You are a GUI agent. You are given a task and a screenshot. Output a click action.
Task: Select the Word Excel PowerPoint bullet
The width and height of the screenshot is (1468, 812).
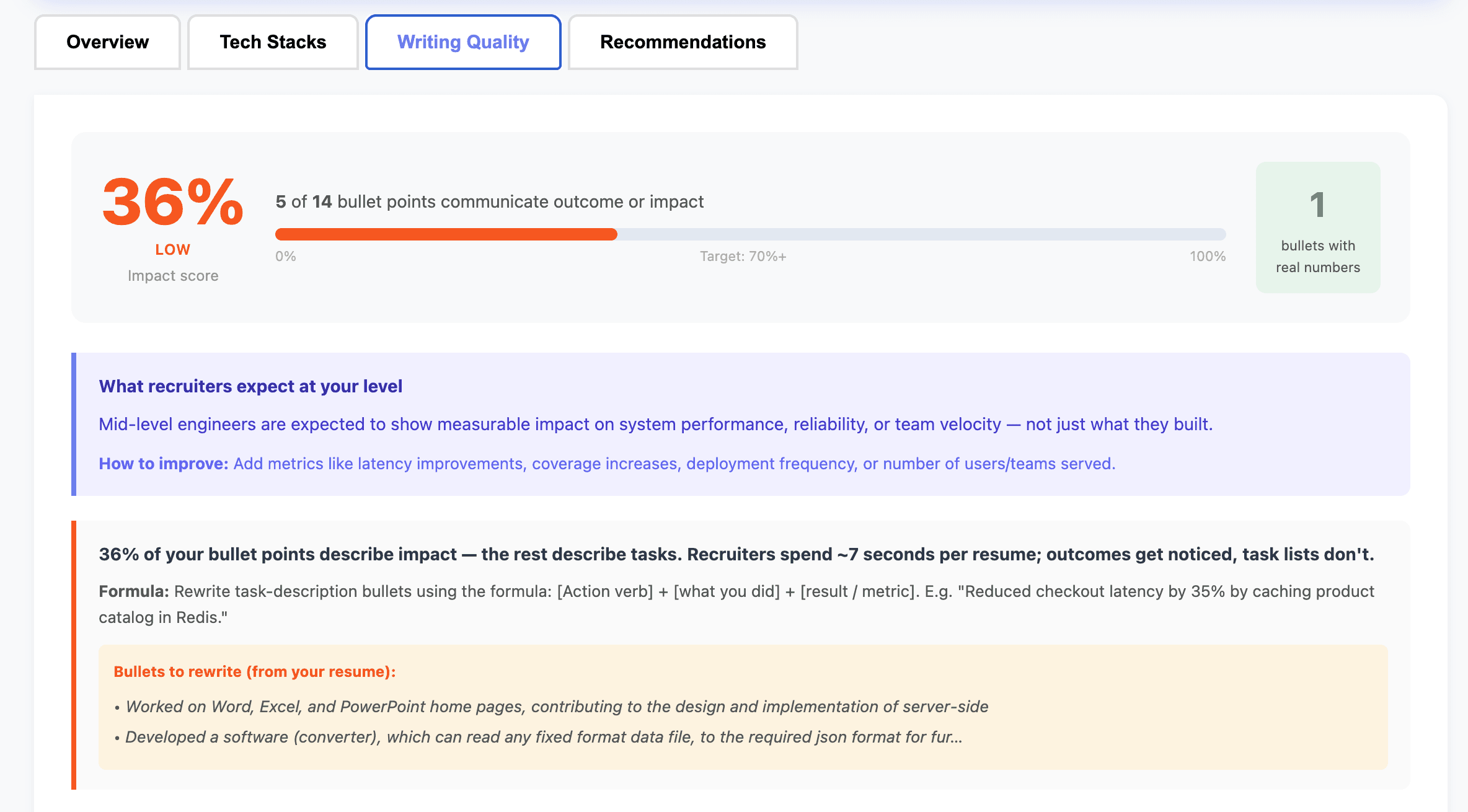[x=557, y=706]
